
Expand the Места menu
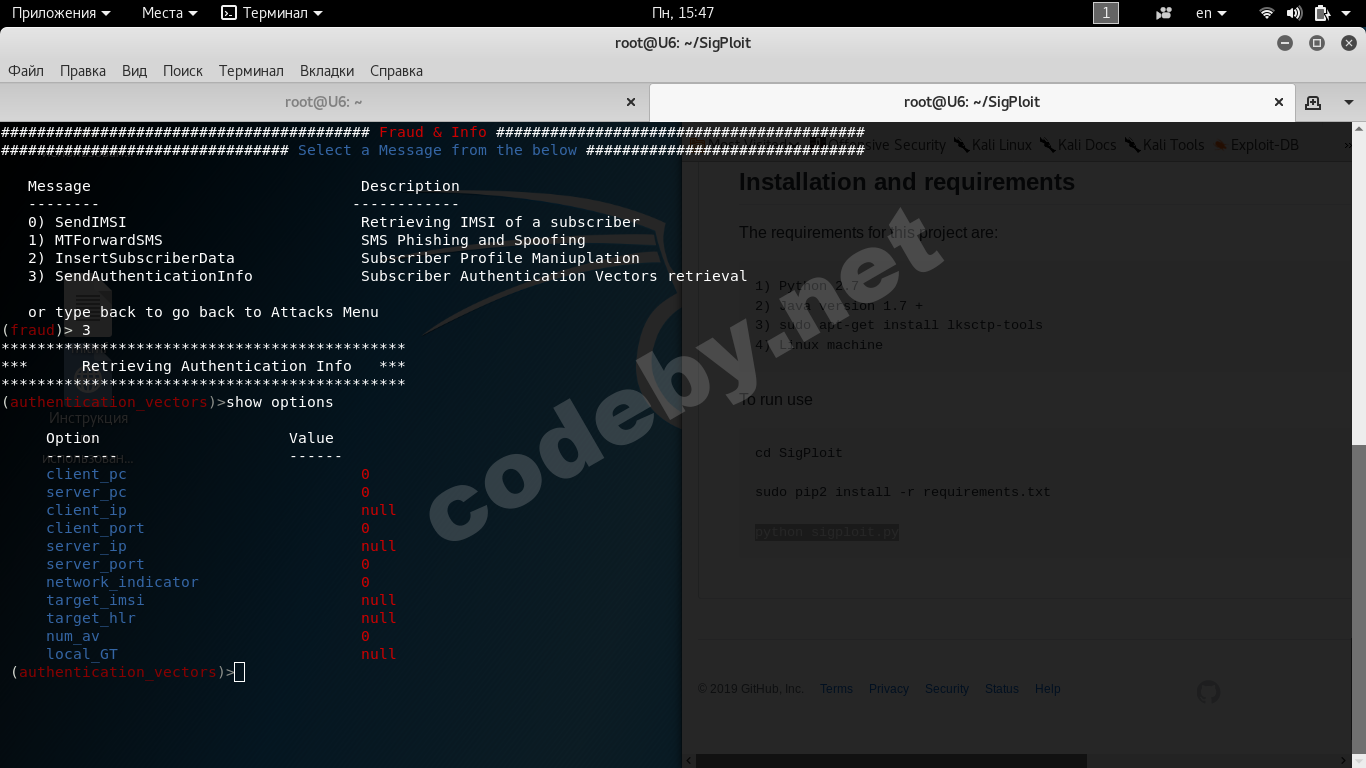point(169,13)
